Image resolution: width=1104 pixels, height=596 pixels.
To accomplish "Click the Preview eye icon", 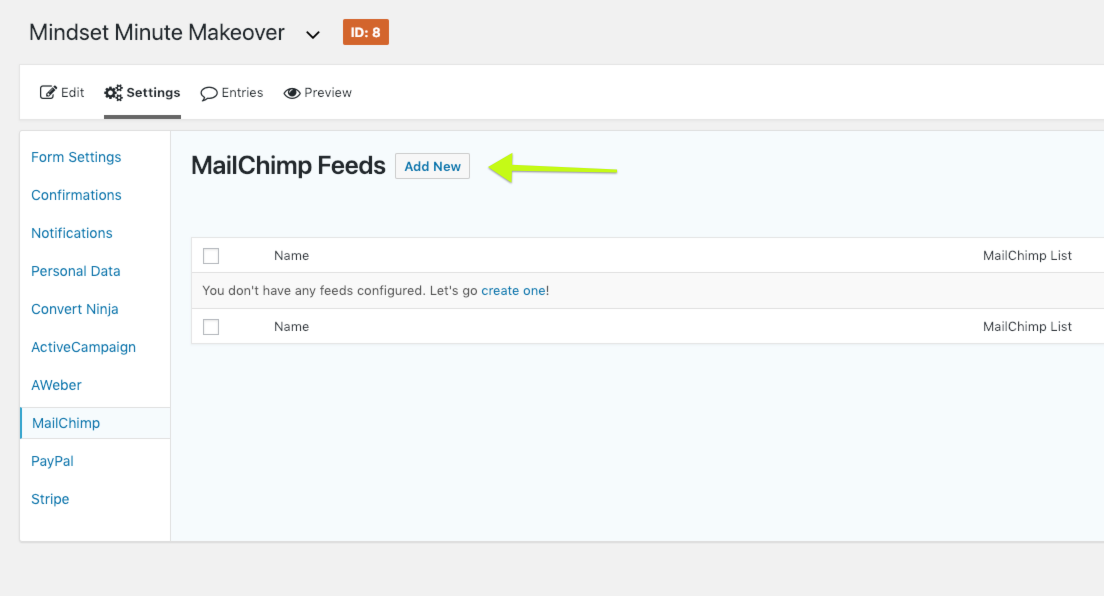I will pos(291,93).
